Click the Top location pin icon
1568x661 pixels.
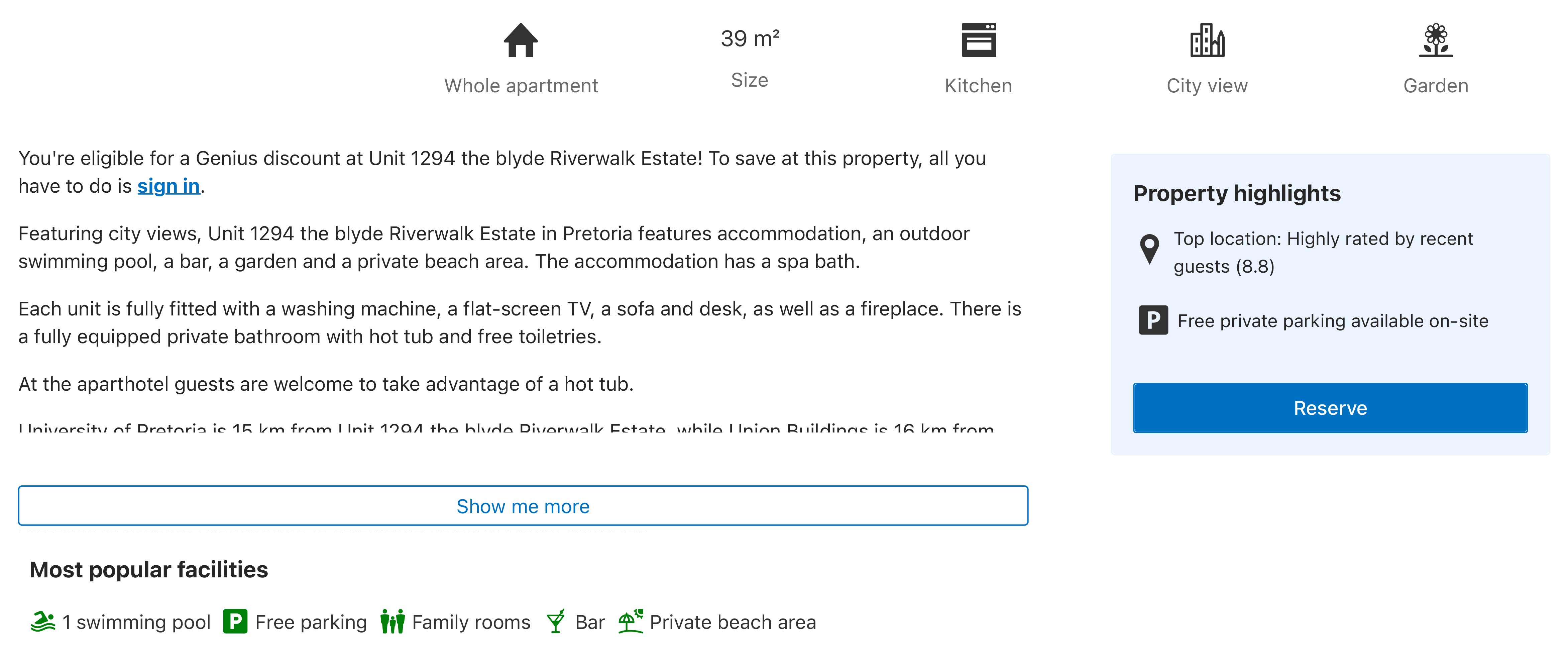click(1149, 249)
